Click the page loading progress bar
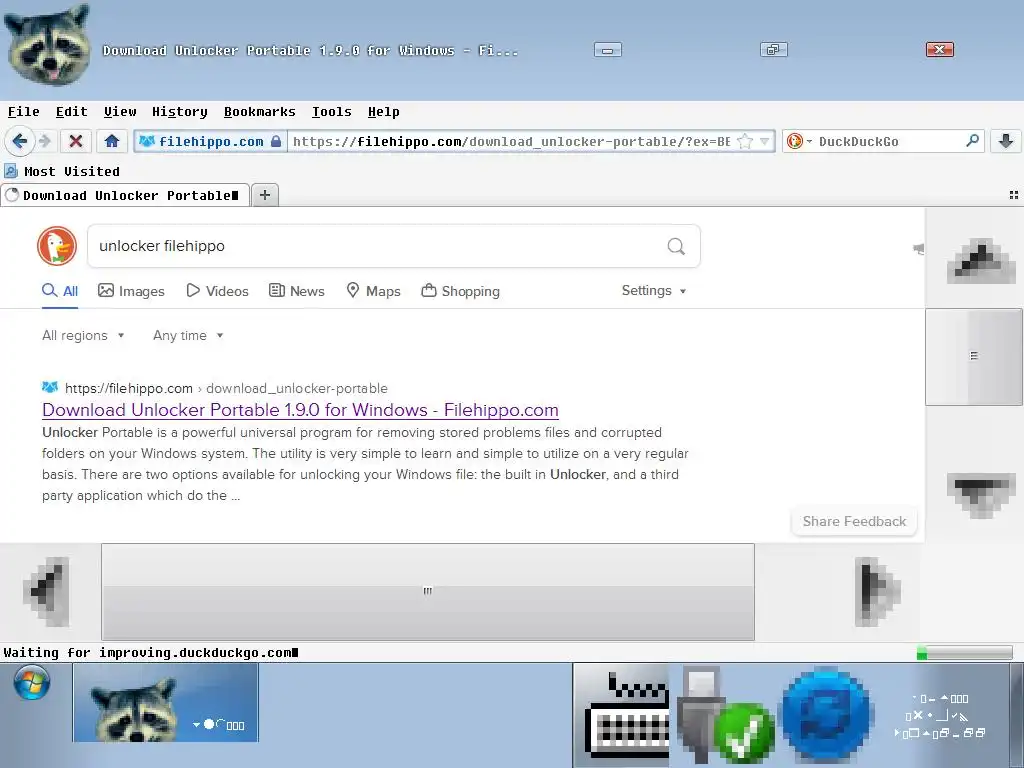This screenshot has width=1024, height=768. [965, 652]
